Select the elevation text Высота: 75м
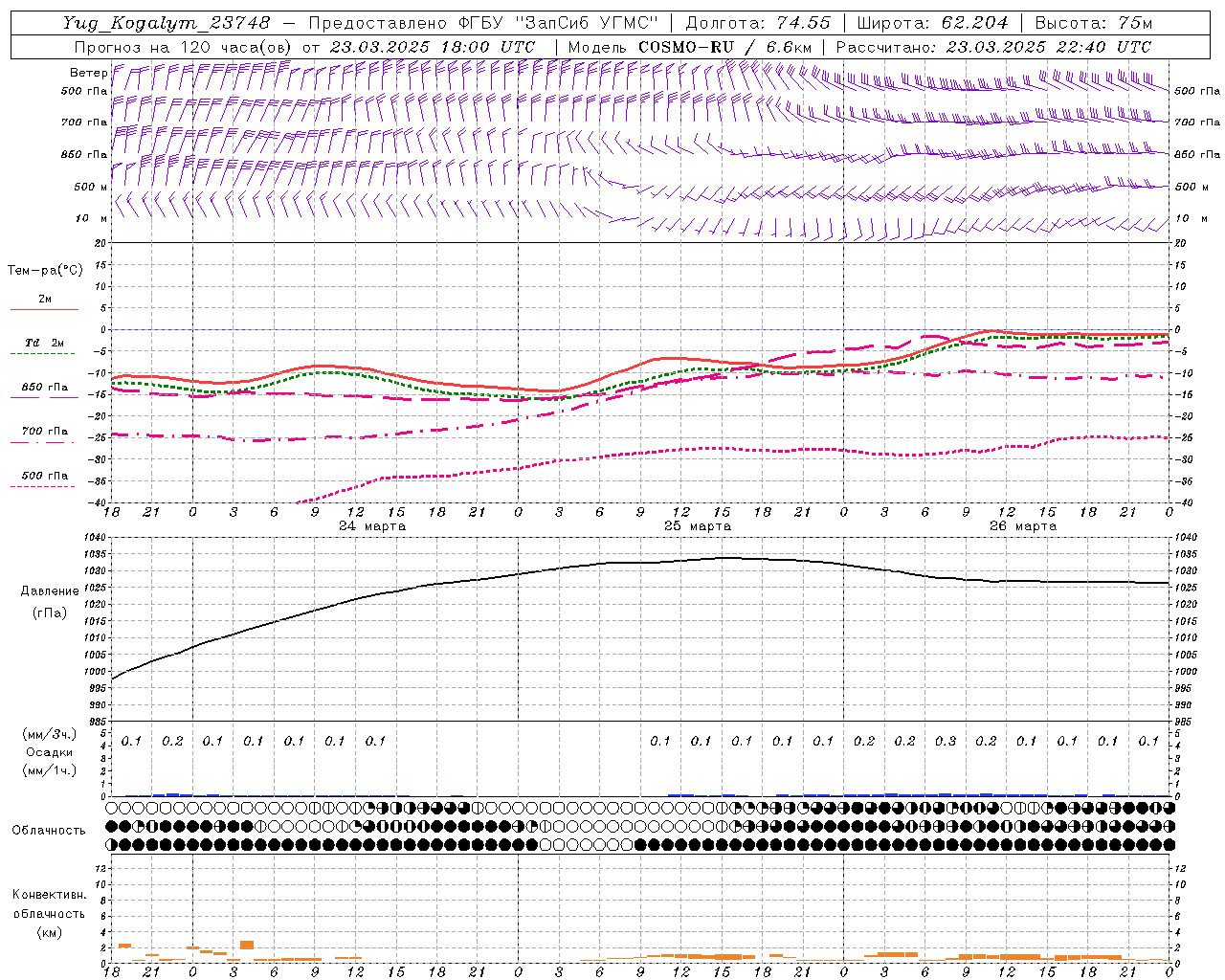The height and width of the screenshot is (980, 1225). coord(1094,22)
